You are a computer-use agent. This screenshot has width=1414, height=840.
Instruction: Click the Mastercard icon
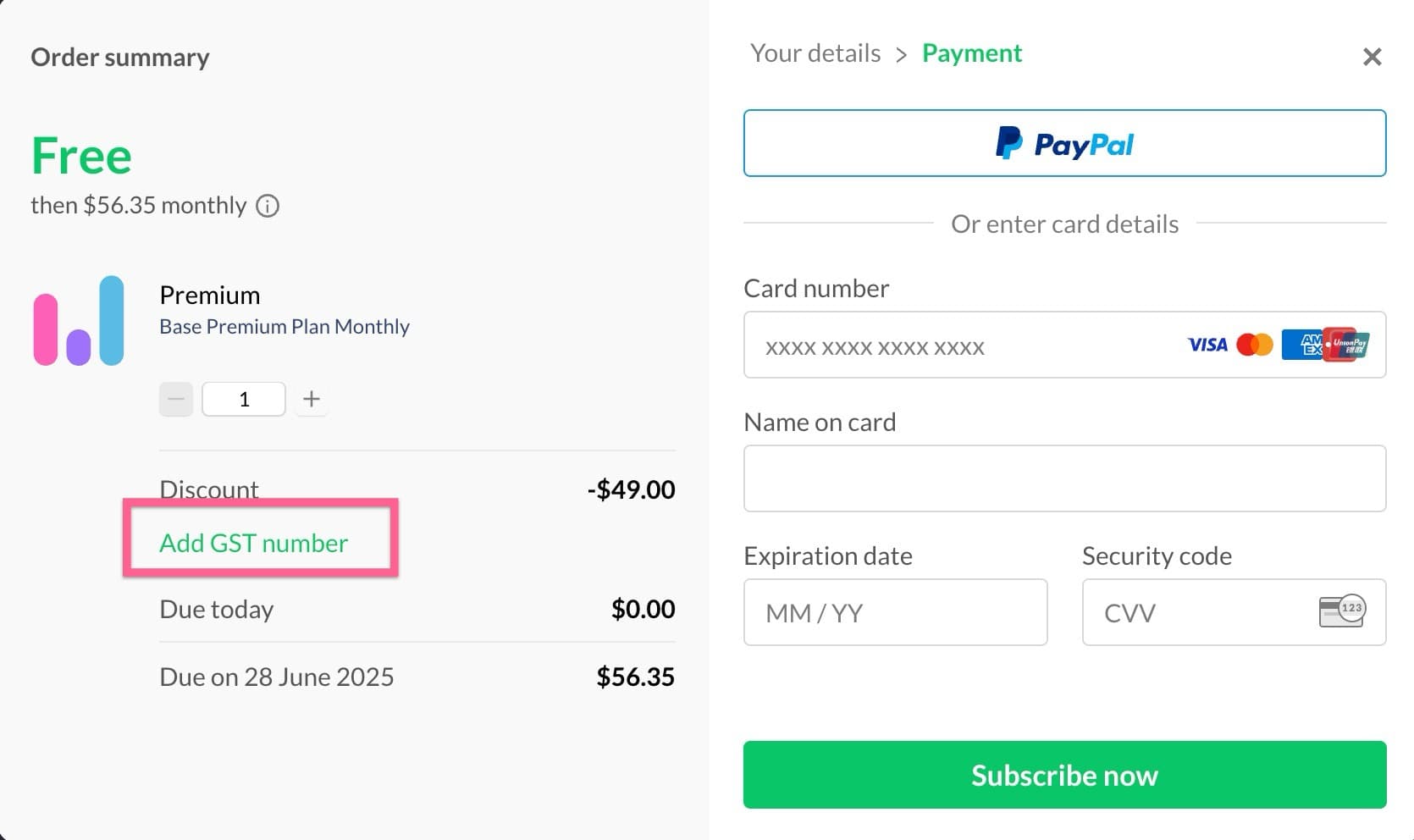pos(1255,345)
